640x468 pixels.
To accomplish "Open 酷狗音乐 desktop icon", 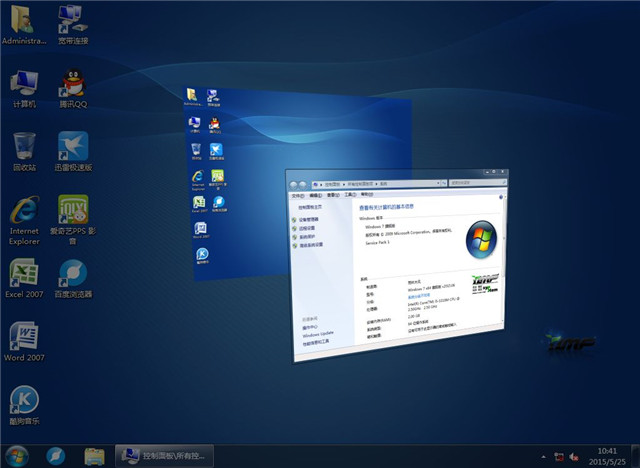I will pyautogui.click(x=24, y=401).
